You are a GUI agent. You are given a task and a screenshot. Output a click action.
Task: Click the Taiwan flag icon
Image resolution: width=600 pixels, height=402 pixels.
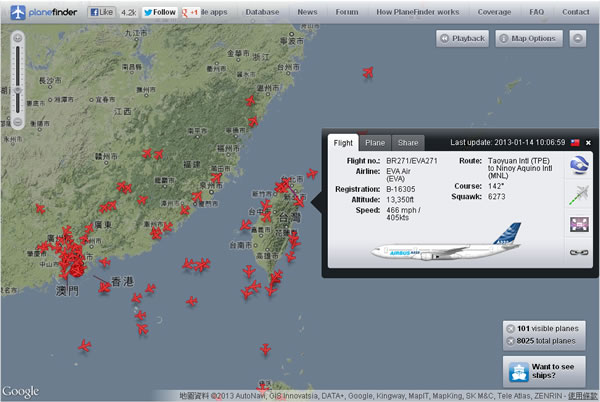tap(575, 143)
